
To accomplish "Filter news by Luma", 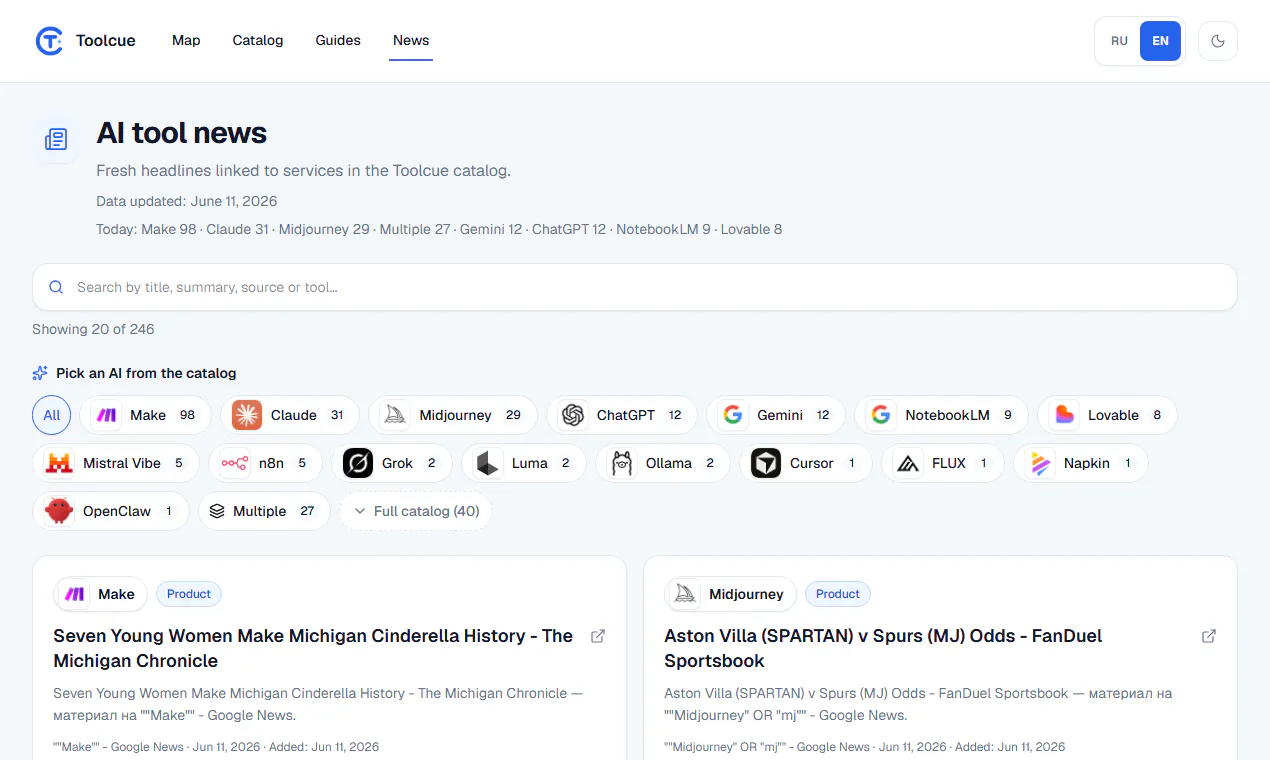I will click(x=523, y=463).
